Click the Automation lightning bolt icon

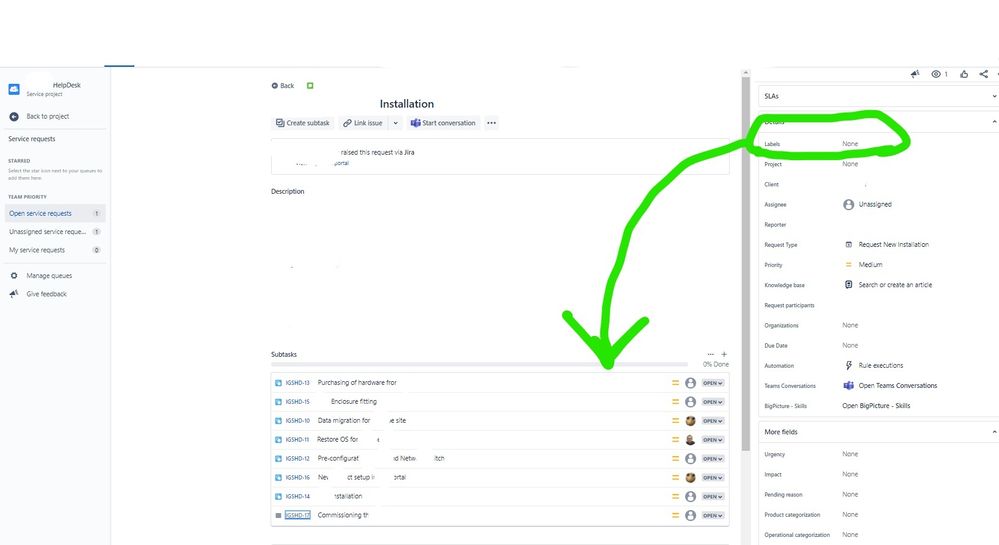tap(848, 365)
